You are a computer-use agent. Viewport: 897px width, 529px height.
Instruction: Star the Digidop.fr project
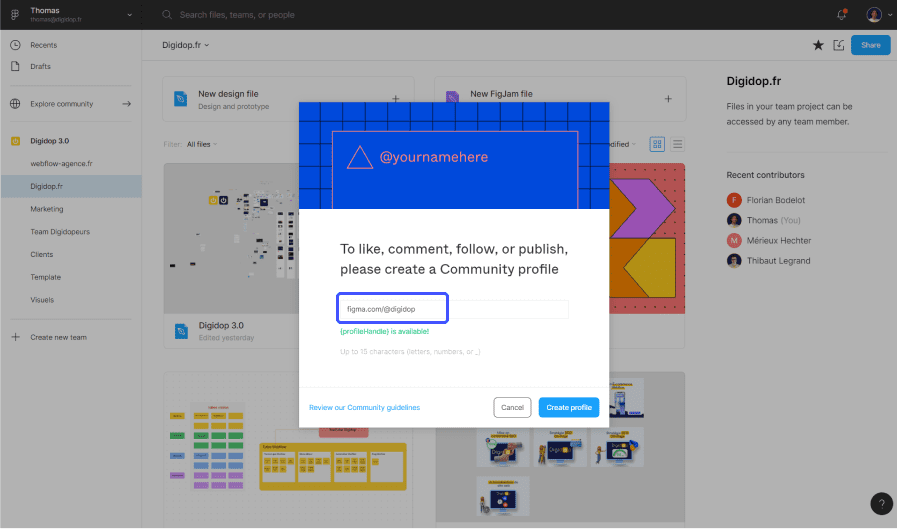[818, 45]
